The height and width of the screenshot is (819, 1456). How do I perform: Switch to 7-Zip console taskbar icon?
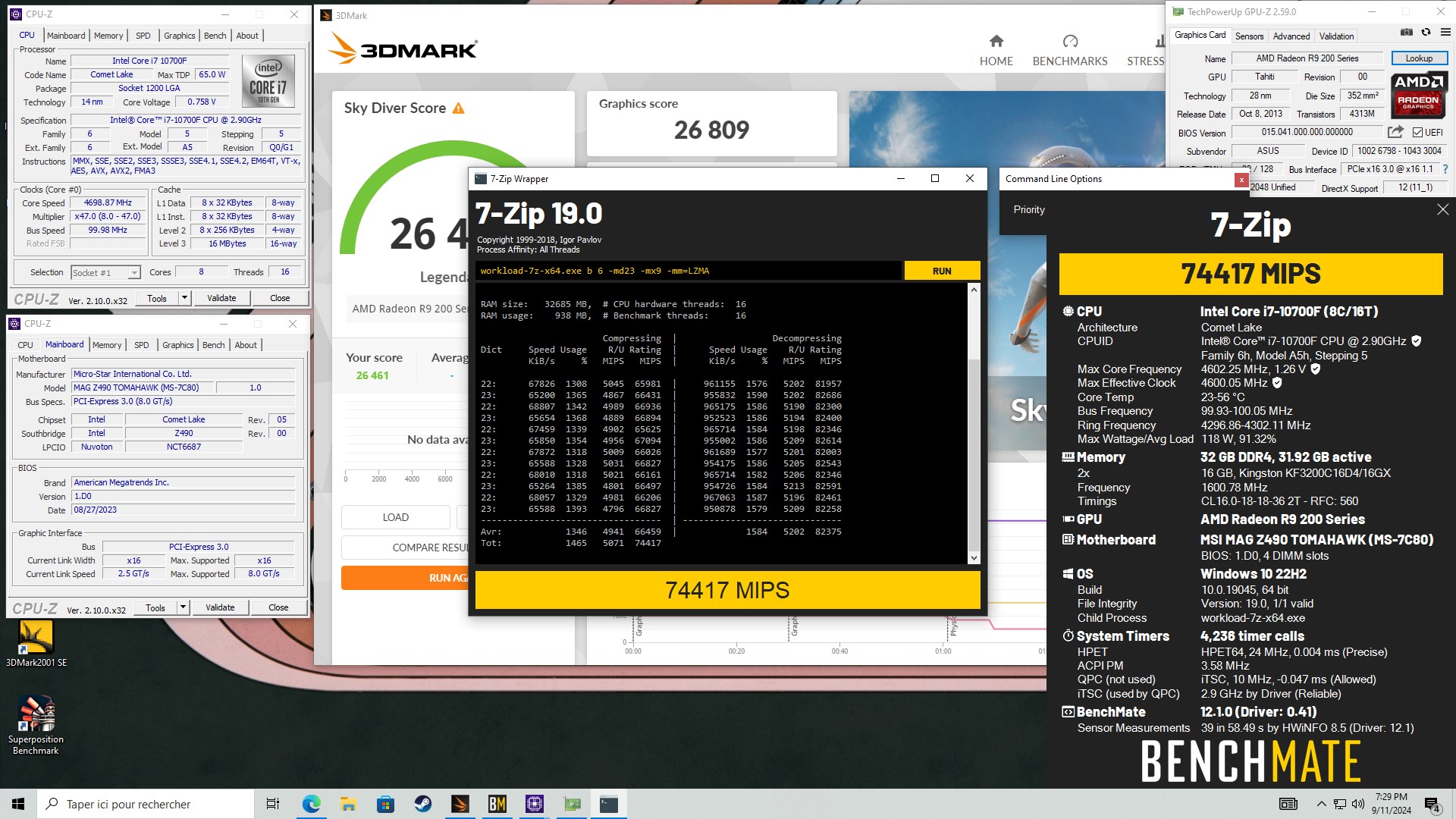(x=609, y=804)
